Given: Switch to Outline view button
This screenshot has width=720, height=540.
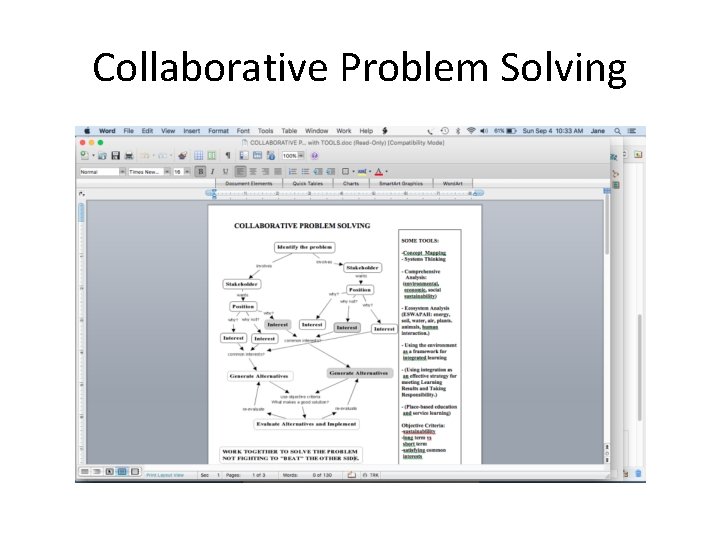Looking at the screenshot, I should (x=97, y=472).
